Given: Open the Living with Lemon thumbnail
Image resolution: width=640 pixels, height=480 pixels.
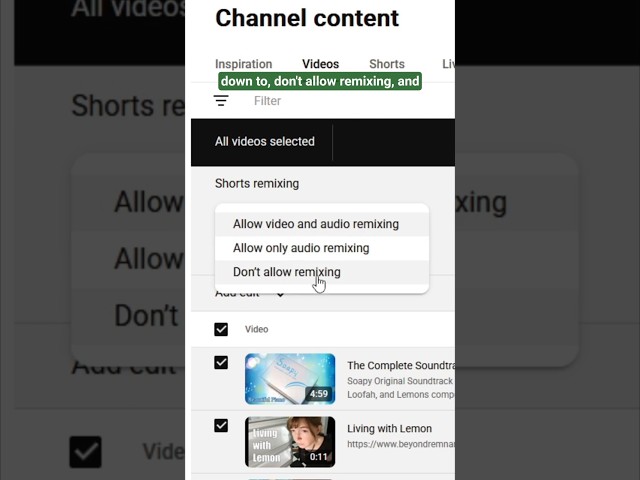Looking at the screenshot, I should click(x=290, y=442).
